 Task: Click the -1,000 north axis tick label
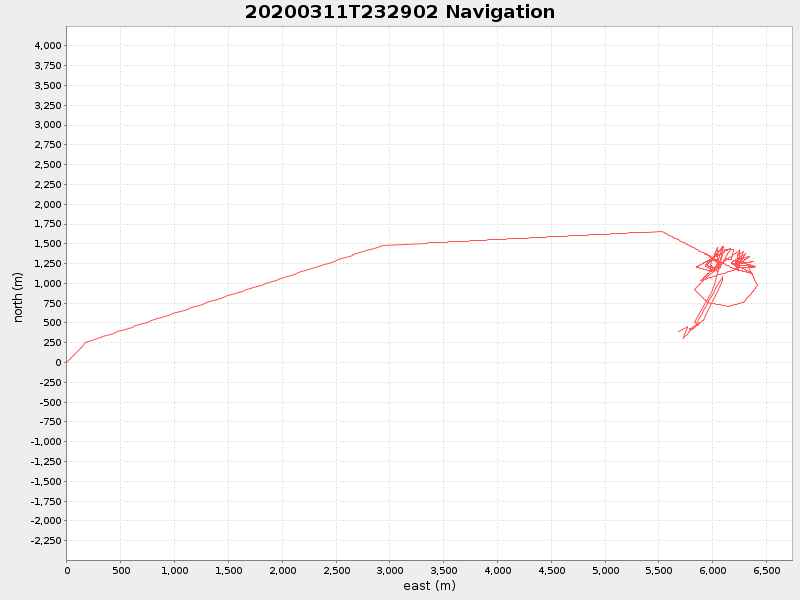pyautogui.click(x=46, y=441)
